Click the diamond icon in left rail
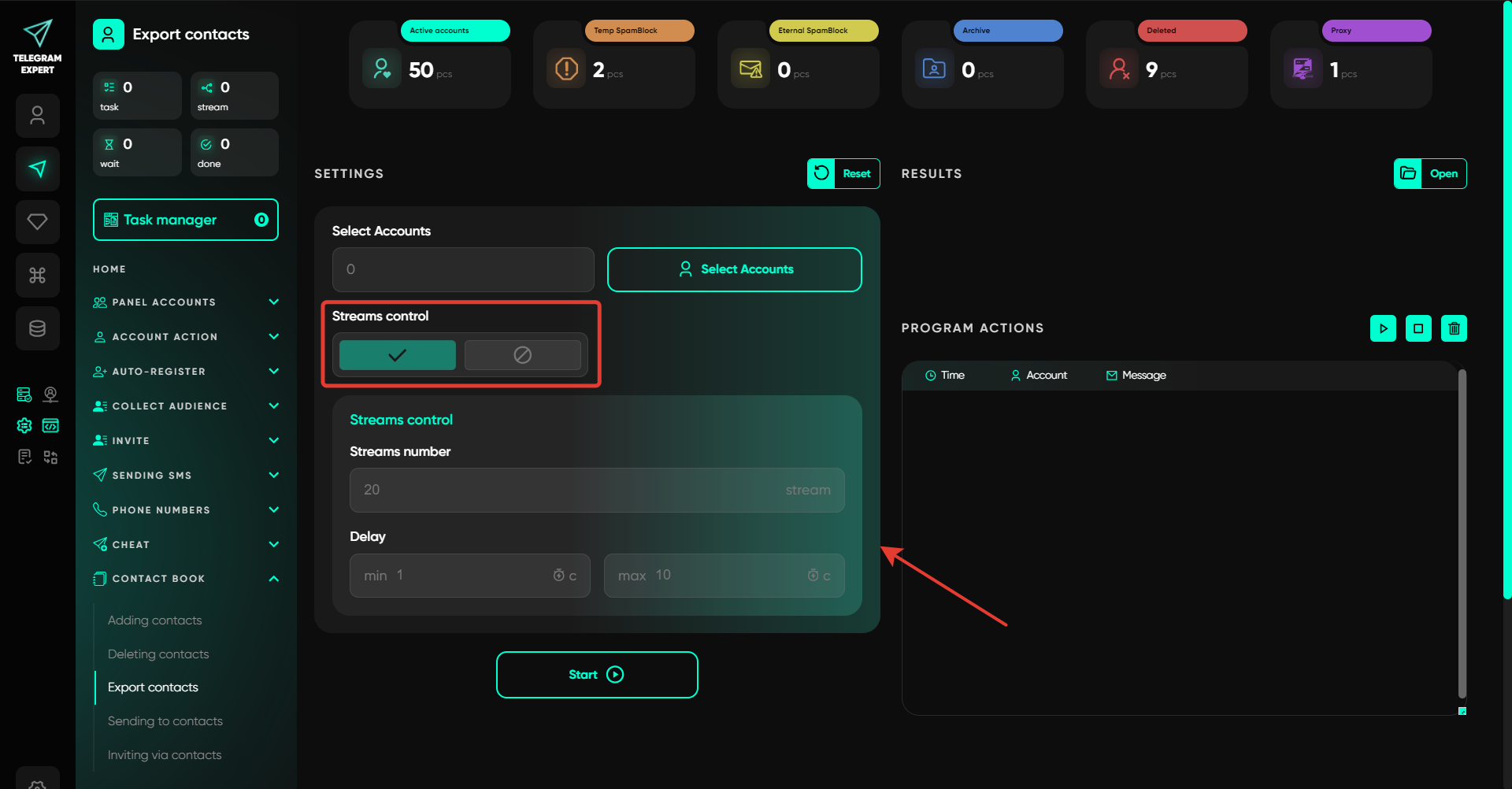 (x=37, y=222)
